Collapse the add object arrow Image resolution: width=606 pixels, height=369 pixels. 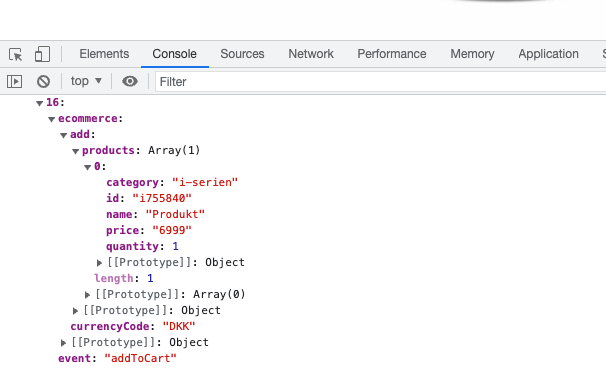[x=63, y=135]
